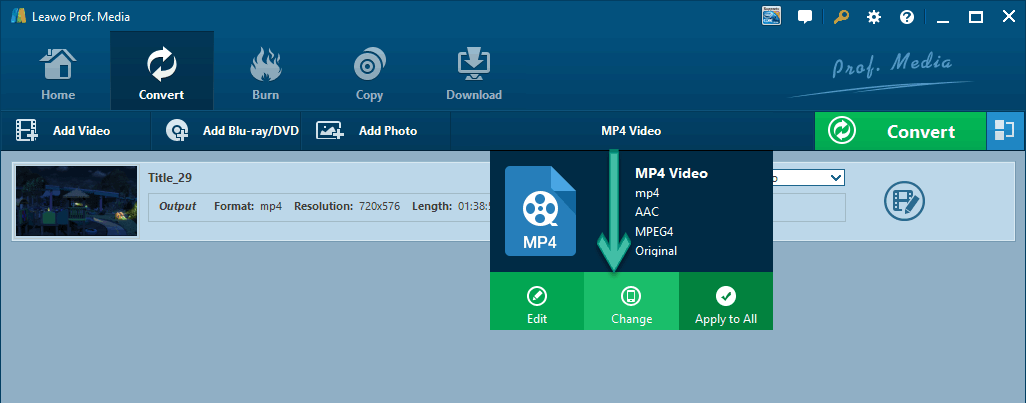Click the "MP4 Video" heading in the profile popup

tap(671, 173)
